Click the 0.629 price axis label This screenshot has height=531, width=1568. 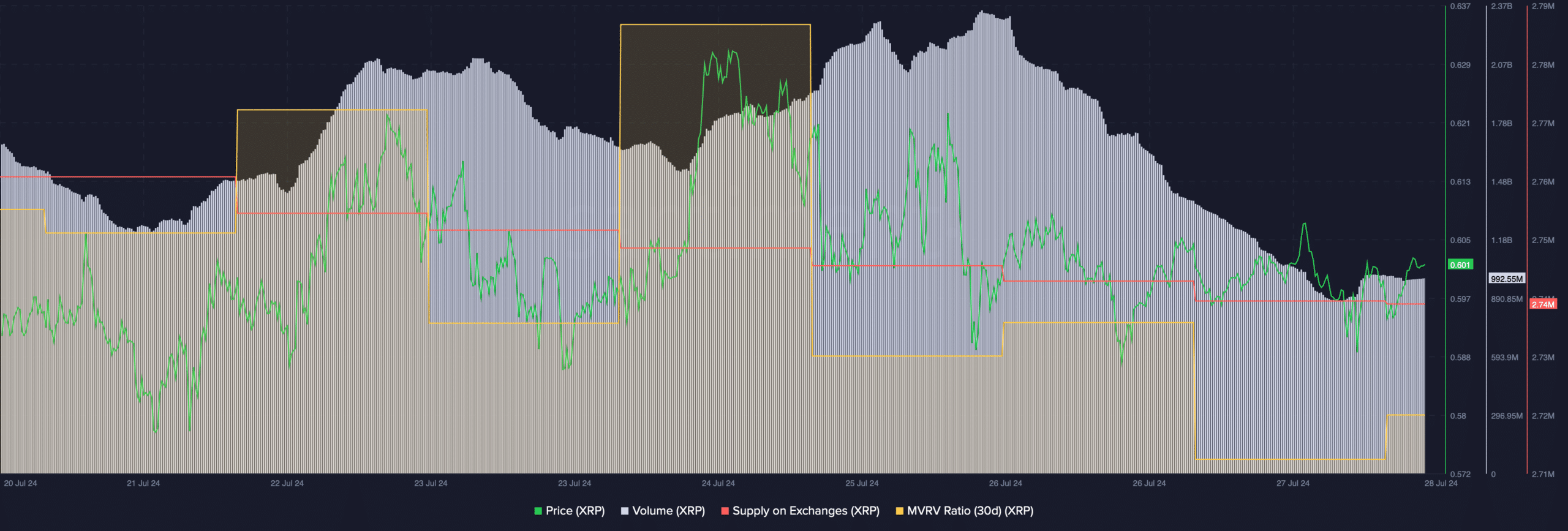pyautogui.click(x=1460, y=65)
